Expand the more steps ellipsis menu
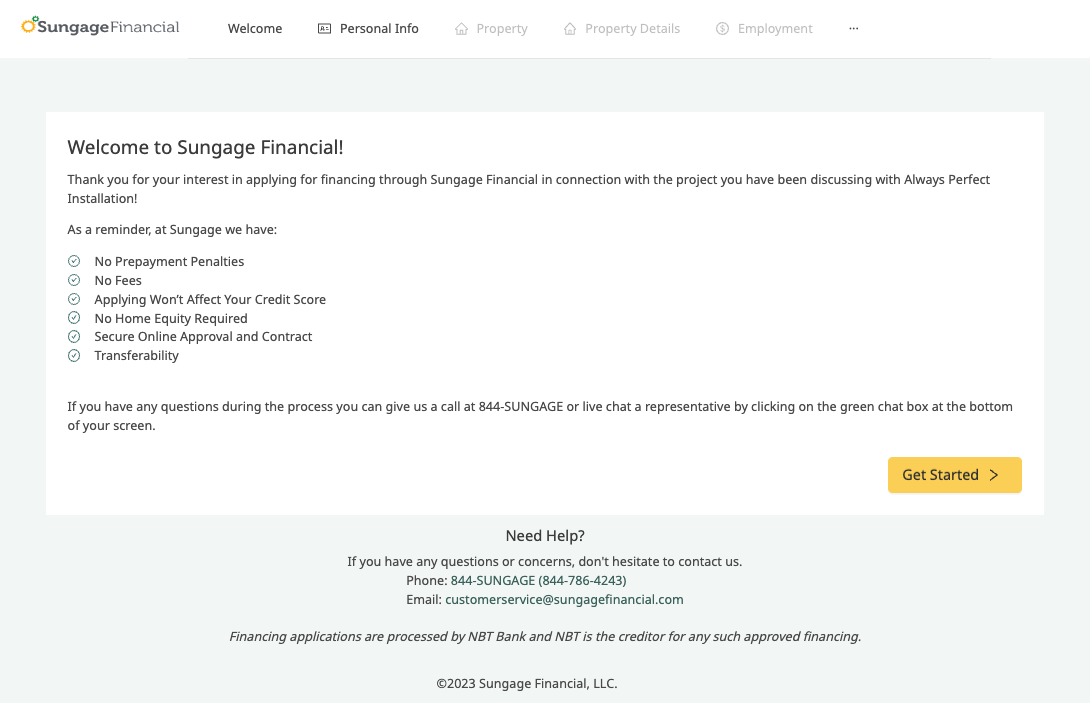This screenshot has height=703, width=1090. pos(853,29)
